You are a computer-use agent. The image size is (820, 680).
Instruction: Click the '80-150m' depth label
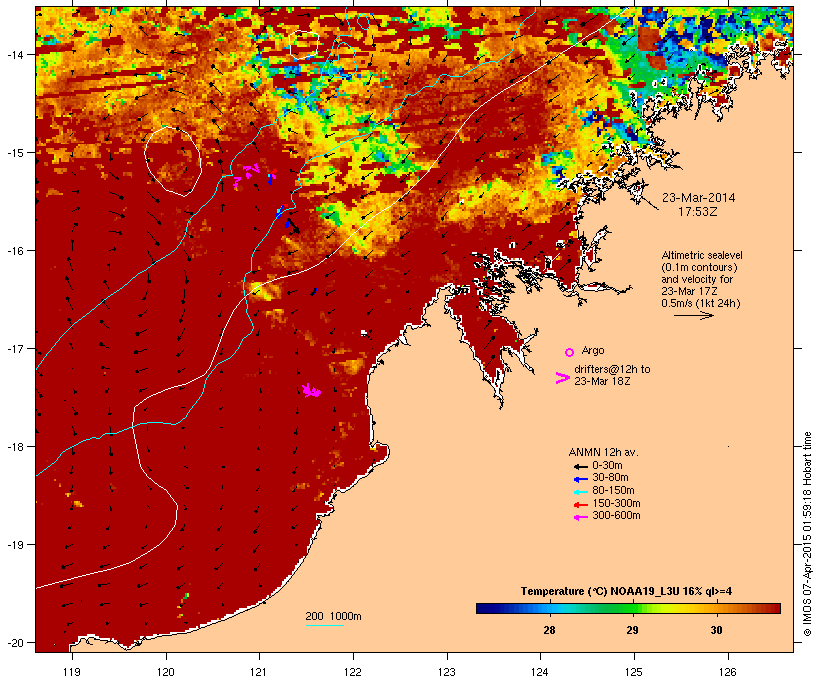pos(613,491)
